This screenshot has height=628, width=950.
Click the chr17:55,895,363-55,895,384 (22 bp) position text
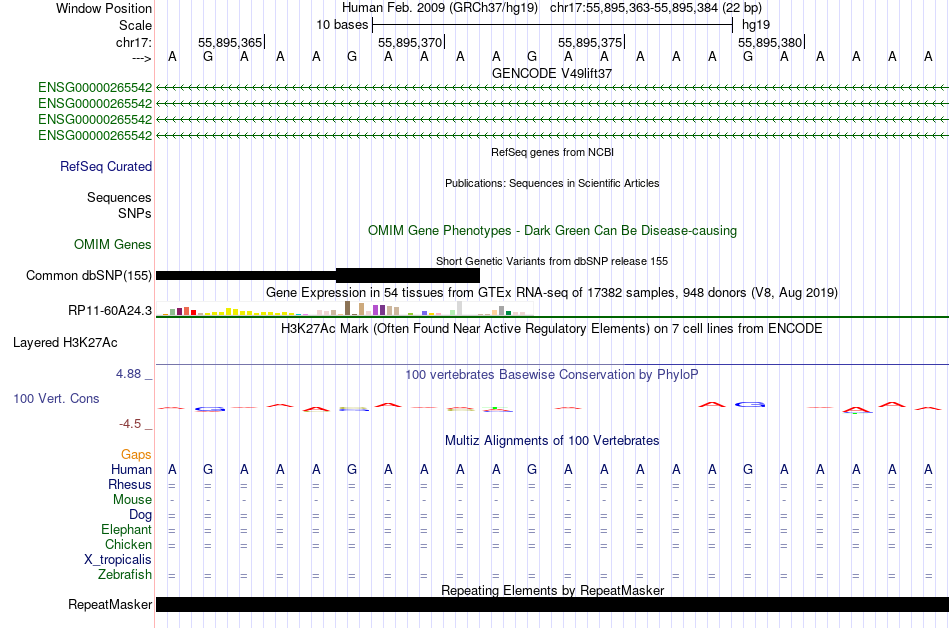tap(656, 8)
